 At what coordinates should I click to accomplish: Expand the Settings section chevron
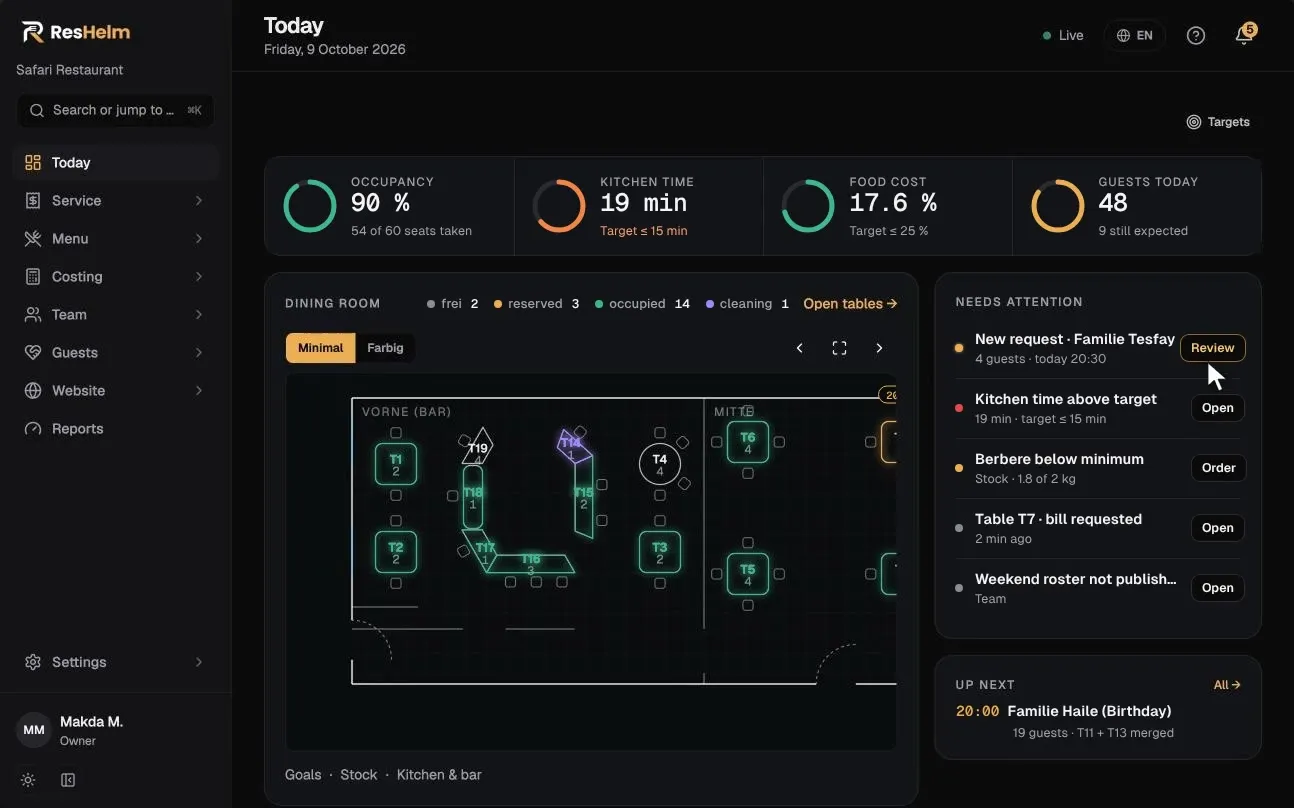[199, 662]
